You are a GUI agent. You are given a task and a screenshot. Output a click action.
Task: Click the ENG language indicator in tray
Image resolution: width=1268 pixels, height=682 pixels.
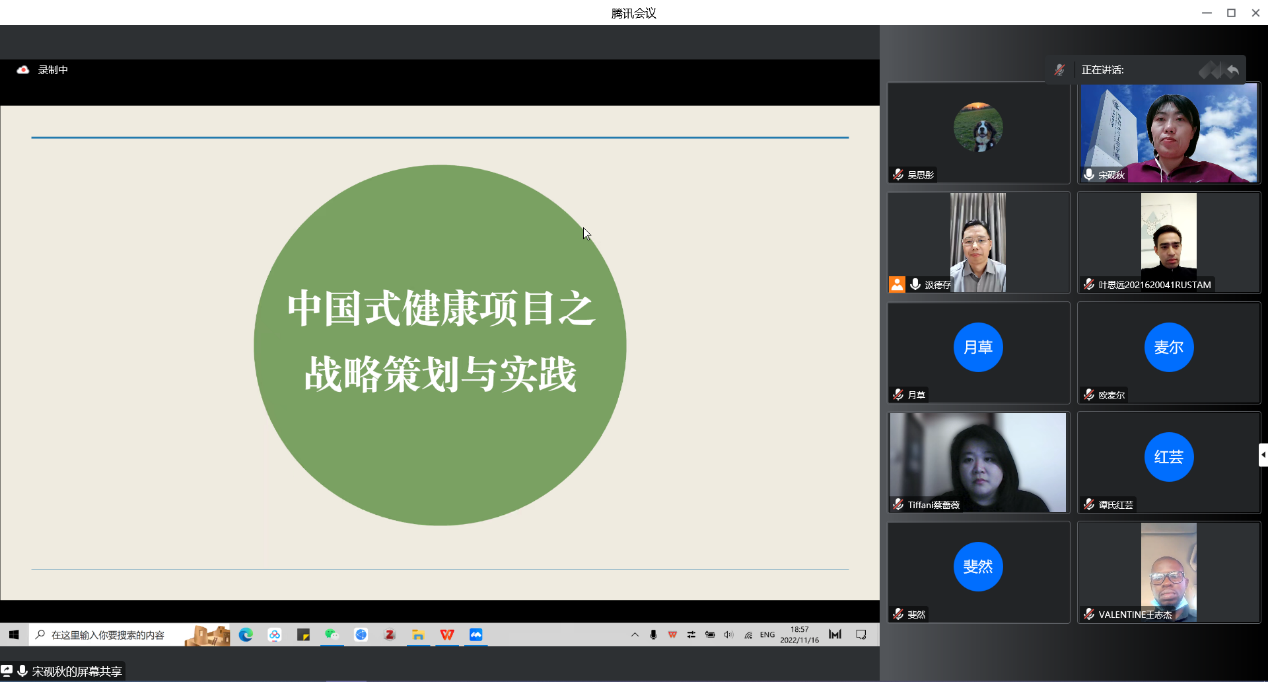pos(767,635)
